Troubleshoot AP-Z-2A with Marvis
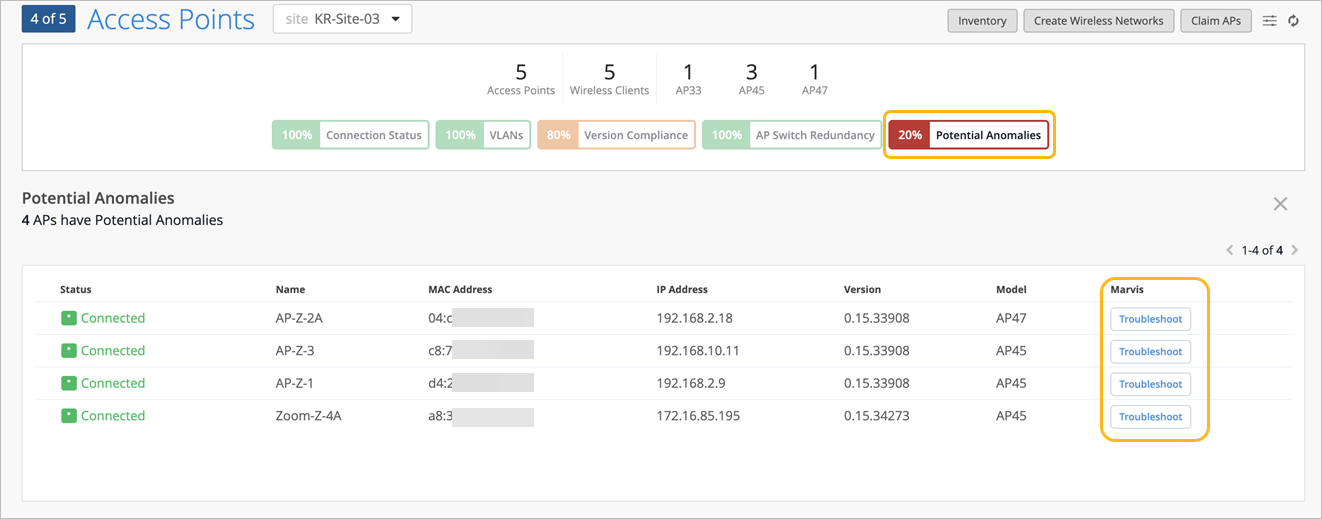The width and height of the screenshot is (1322, 519). click(x=1150, y=319)
